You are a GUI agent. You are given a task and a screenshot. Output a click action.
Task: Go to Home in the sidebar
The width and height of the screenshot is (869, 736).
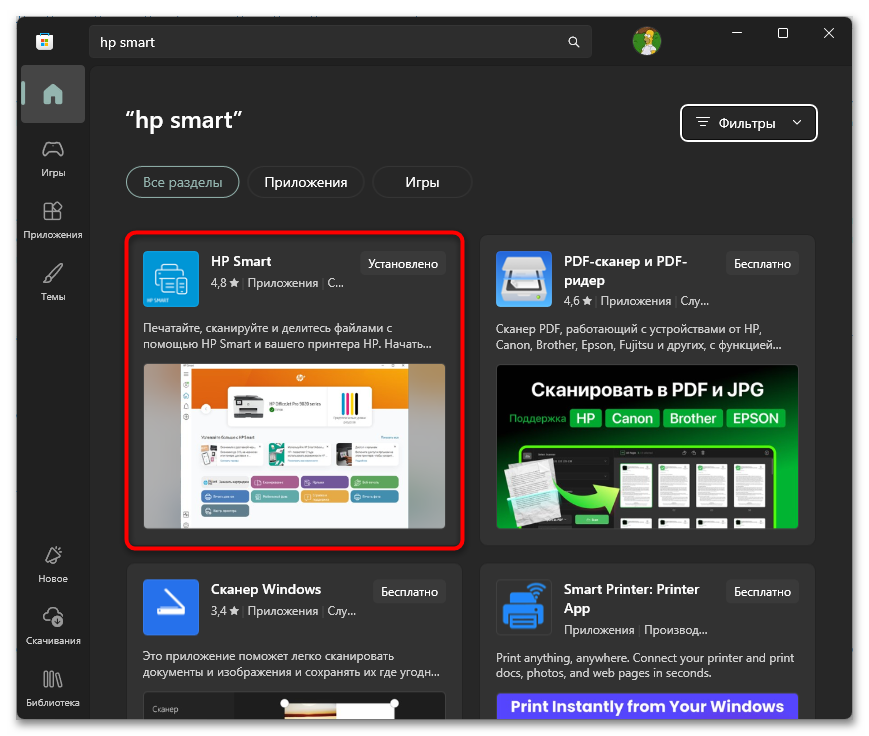[53, 94]
